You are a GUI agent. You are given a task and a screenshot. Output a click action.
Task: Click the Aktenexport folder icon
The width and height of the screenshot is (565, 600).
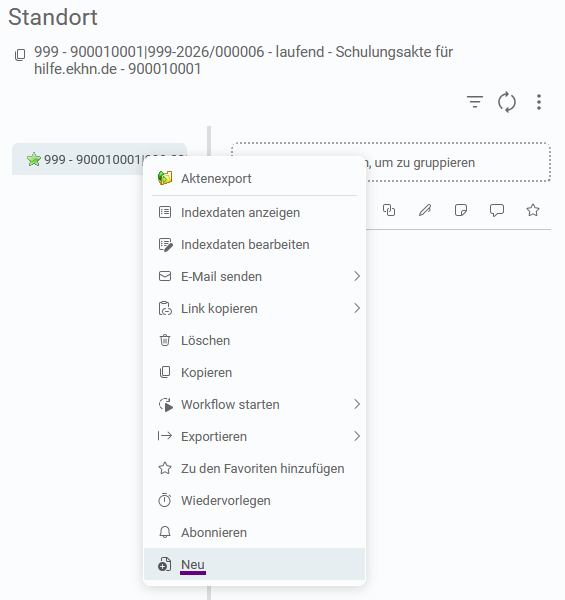(165, 178)
